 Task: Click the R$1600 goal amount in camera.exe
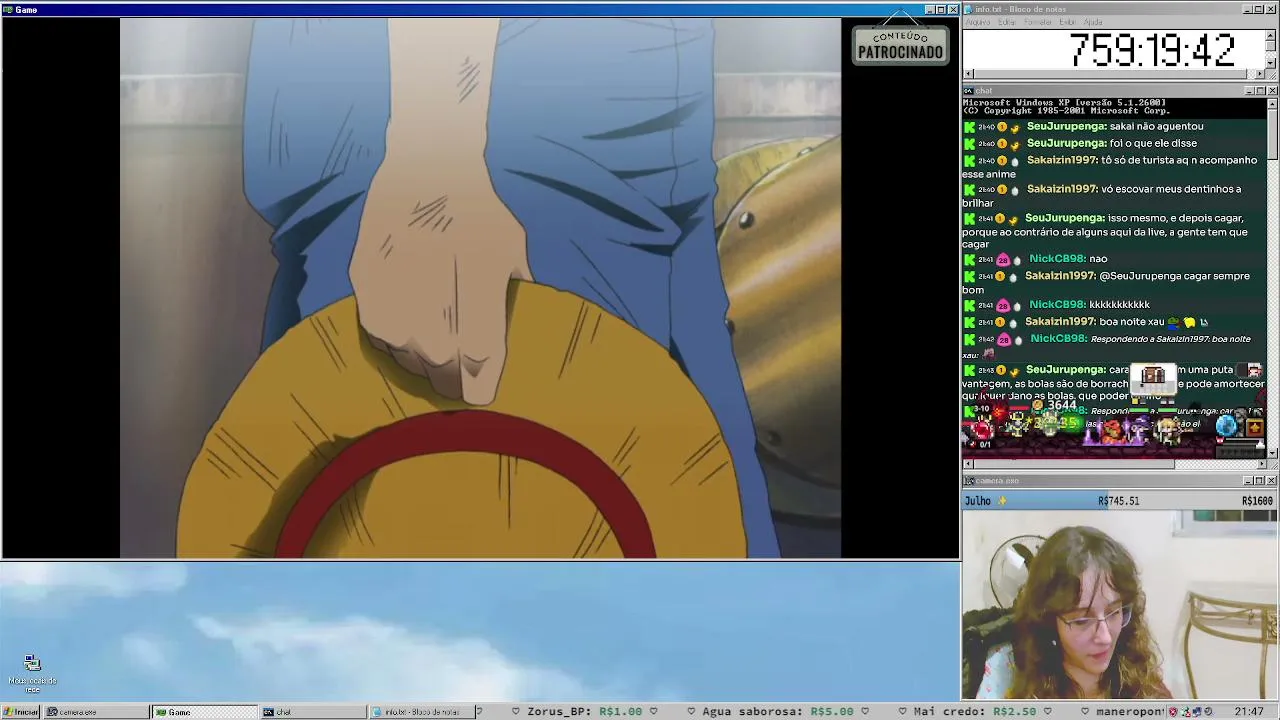[1257, 501]
